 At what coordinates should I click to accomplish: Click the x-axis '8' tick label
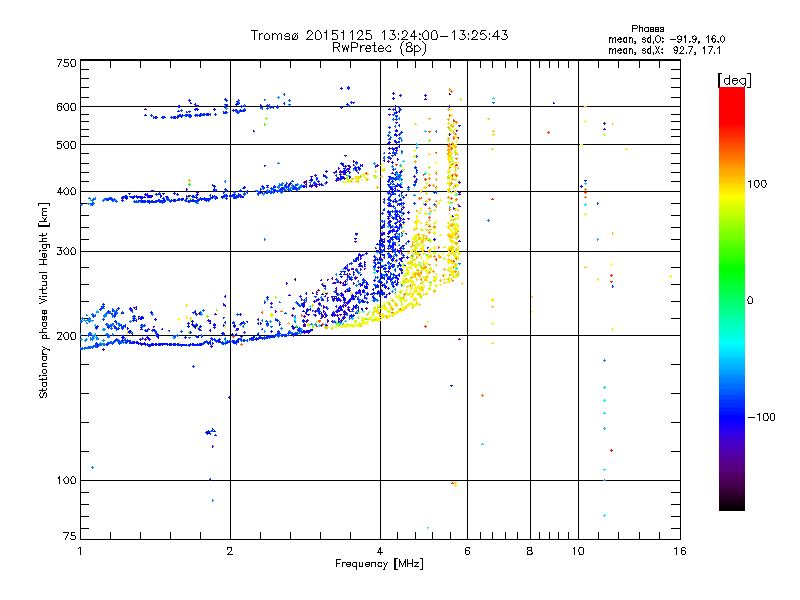530,551
